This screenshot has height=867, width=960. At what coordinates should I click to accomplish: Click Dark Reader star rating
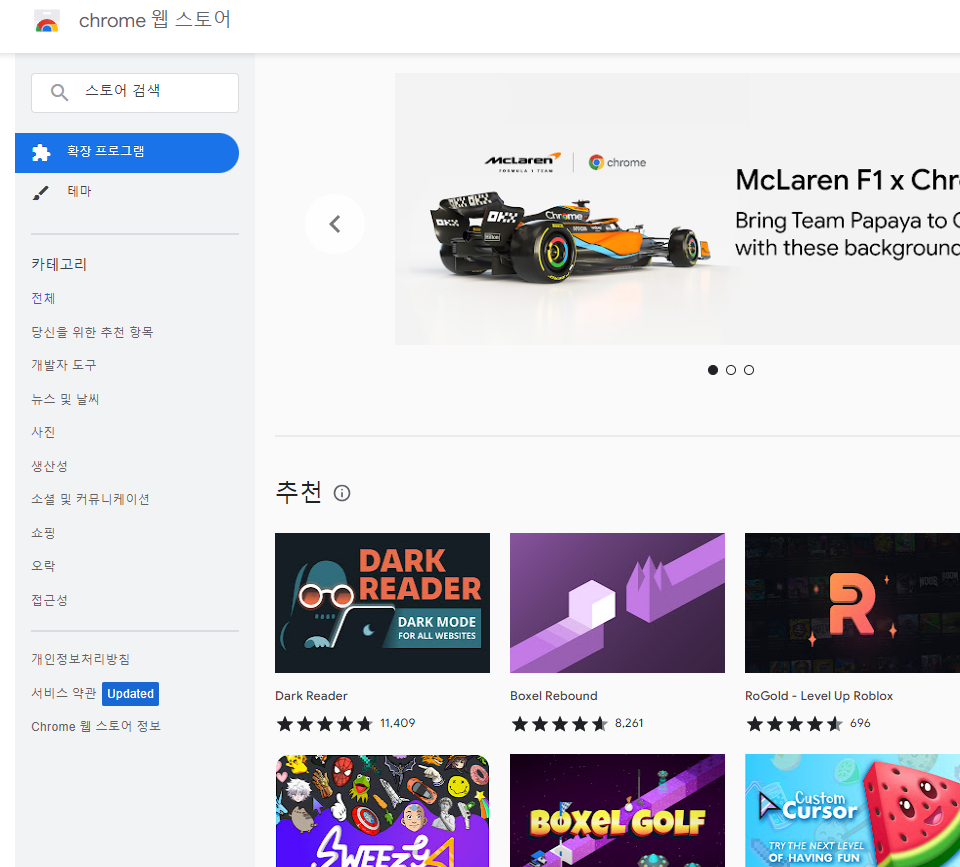pos(324,724)
